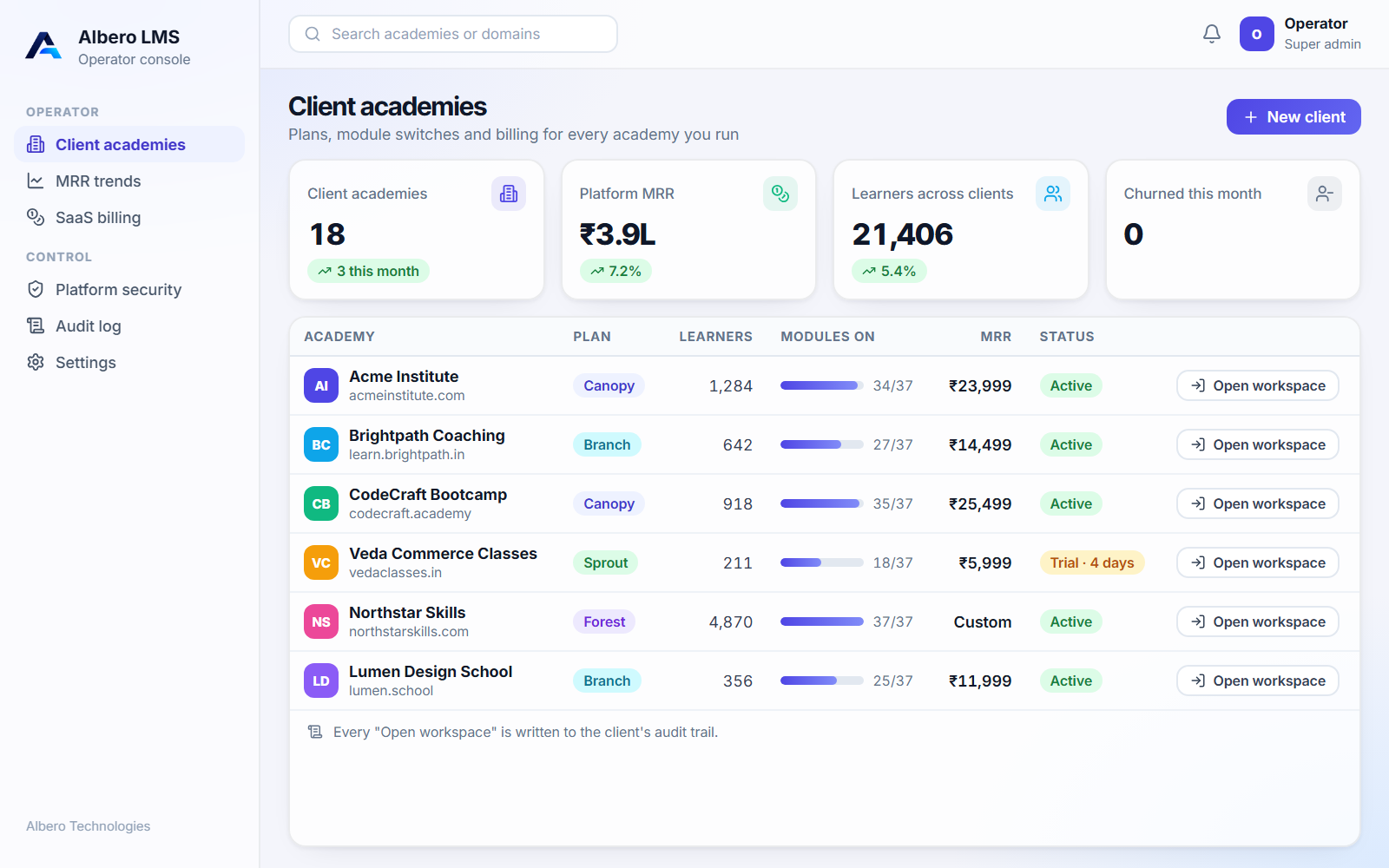Click the Settings gear icon
This screenshot has width=1389, height=868.
pos(36,362)
